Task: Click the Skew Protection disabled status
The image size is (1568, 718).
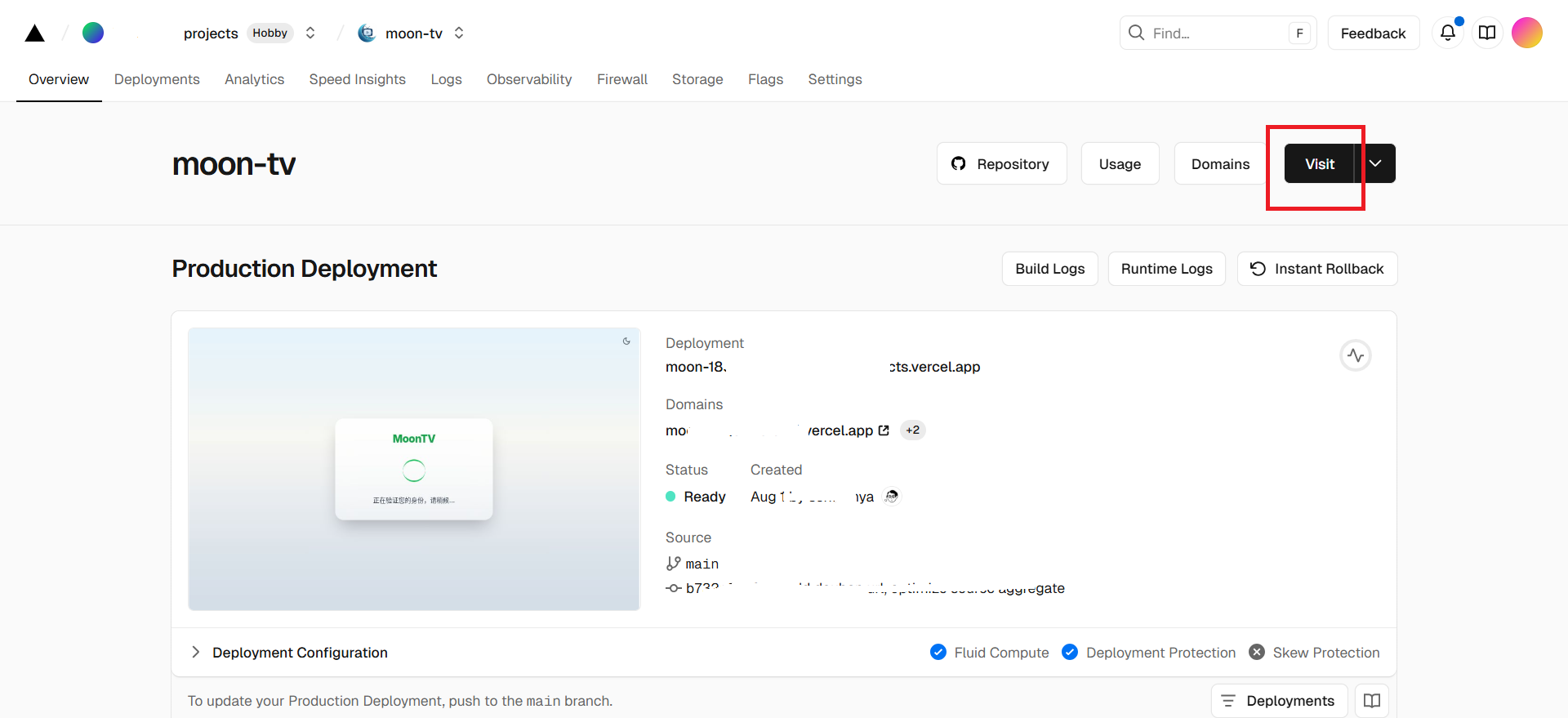Action: pos(1314,653)
